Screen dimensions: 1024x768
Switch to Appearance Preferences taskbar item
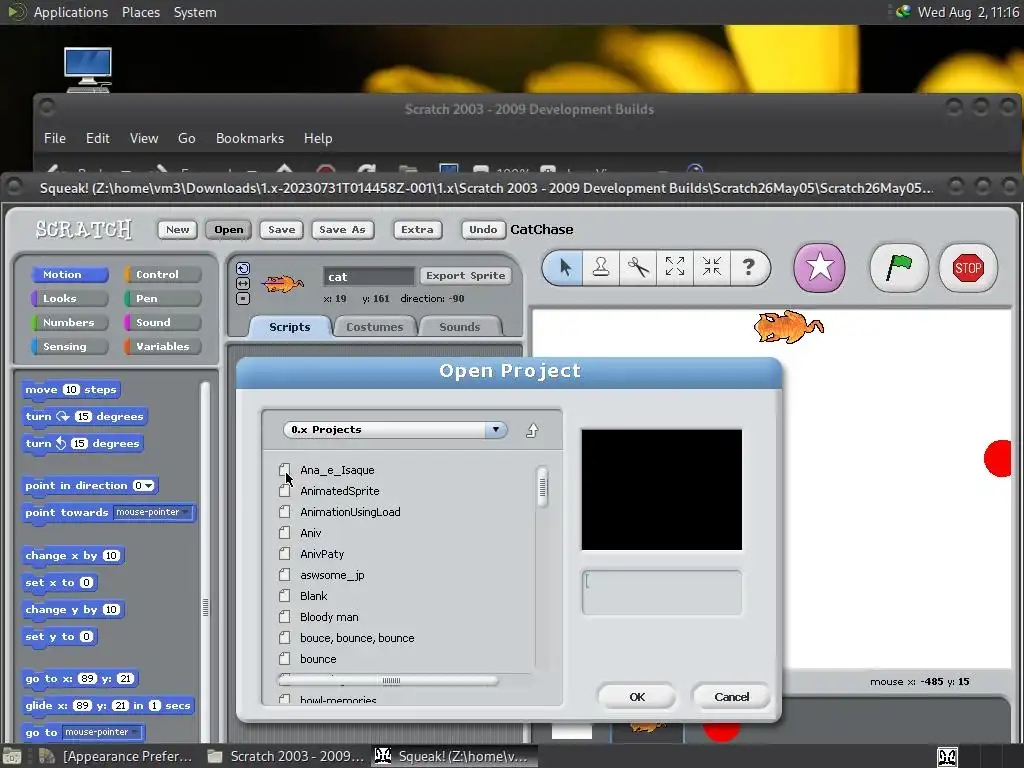[116, 756]
